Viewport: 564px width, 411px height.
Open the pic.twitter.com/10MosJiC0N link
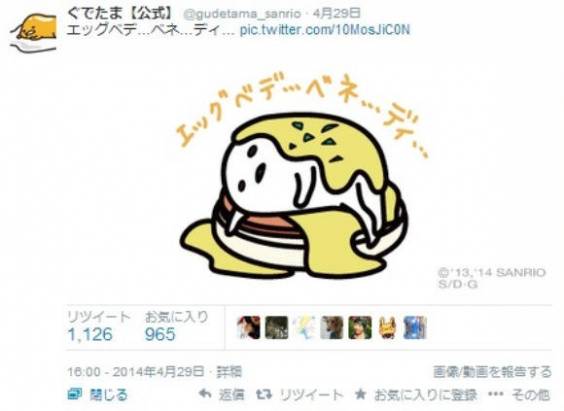[x=325, y=29]
